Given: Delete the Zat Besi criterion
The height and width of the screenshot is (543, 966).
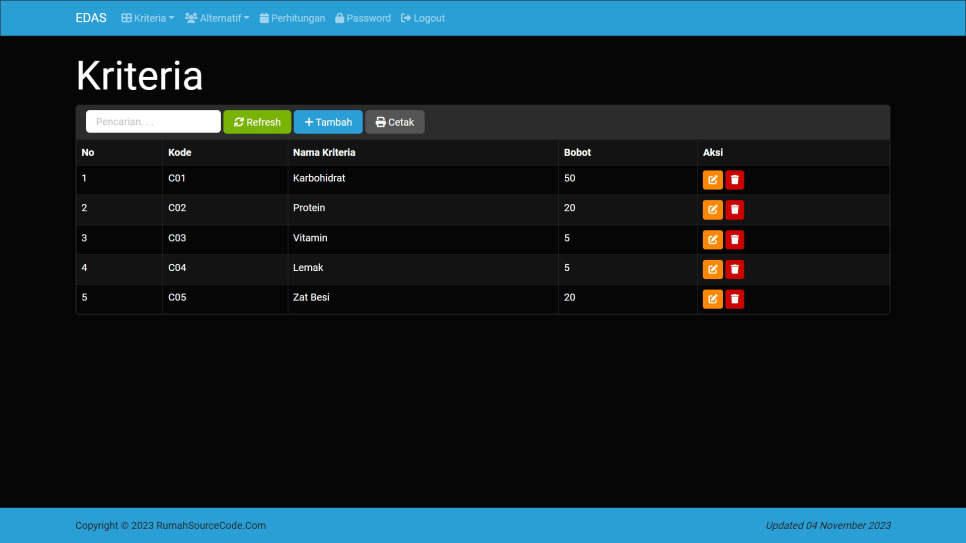Looking at the screenshot, I should pyautogui.click(x=734, y=299).
